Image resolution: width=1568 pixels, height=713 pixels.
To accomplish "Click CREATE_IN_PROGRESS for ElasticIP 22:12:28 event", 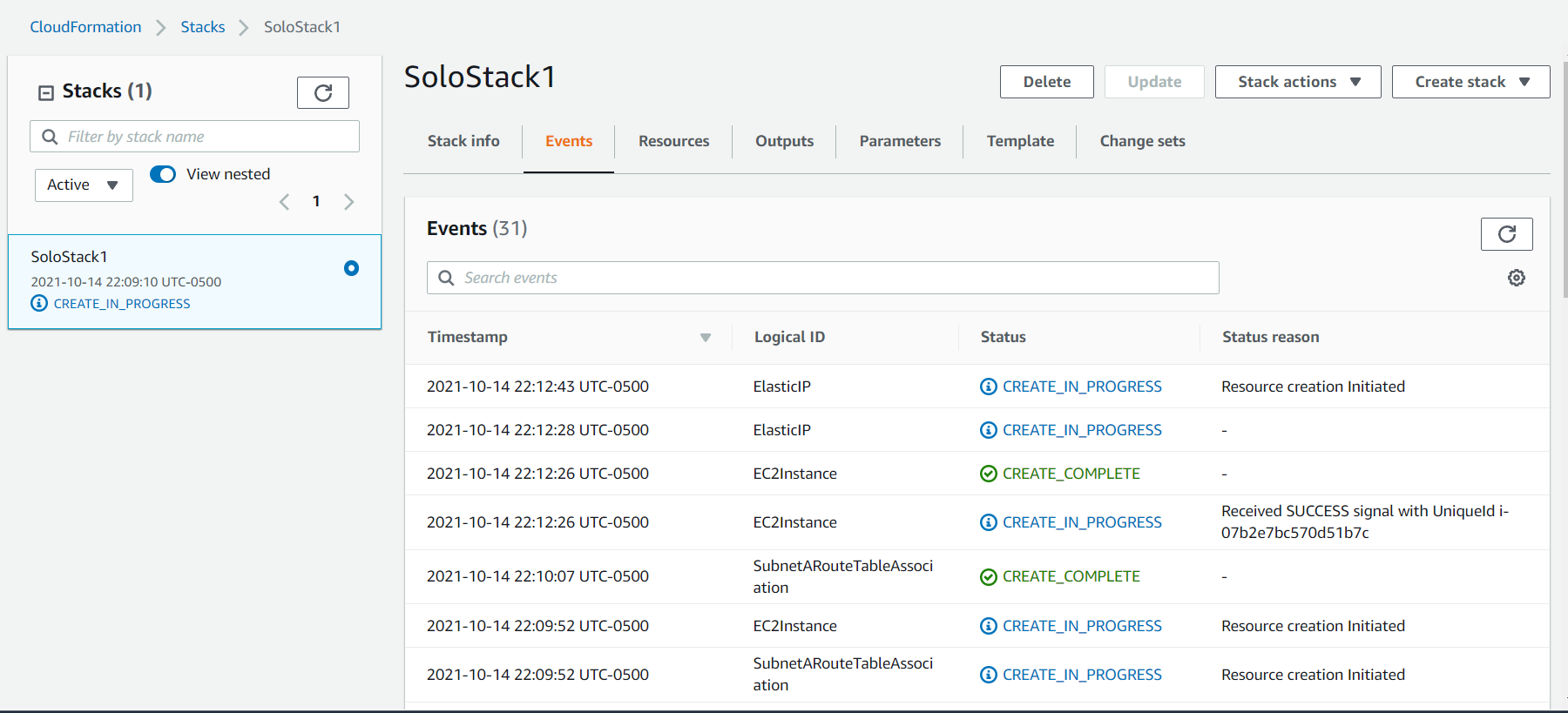I will [x=1082, y=430].
